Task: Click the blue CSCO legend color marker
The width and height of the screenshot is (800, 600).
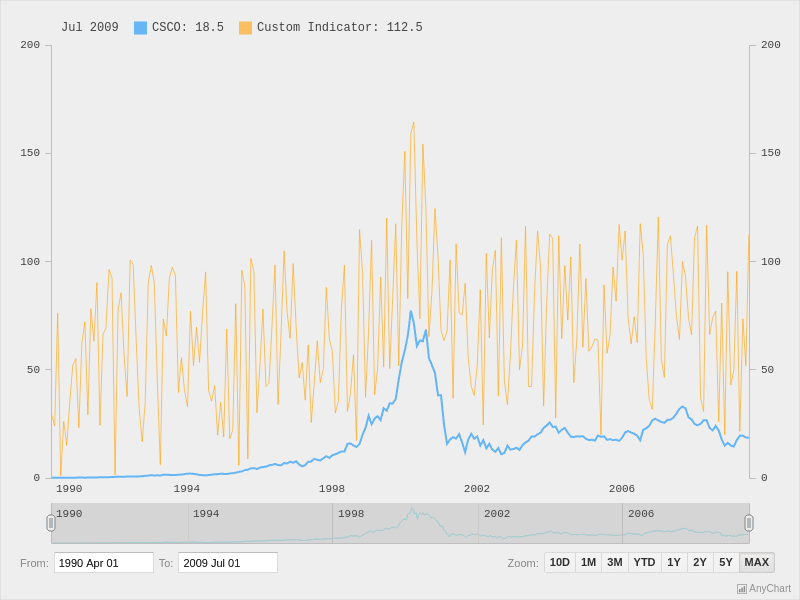Action: 140,28
